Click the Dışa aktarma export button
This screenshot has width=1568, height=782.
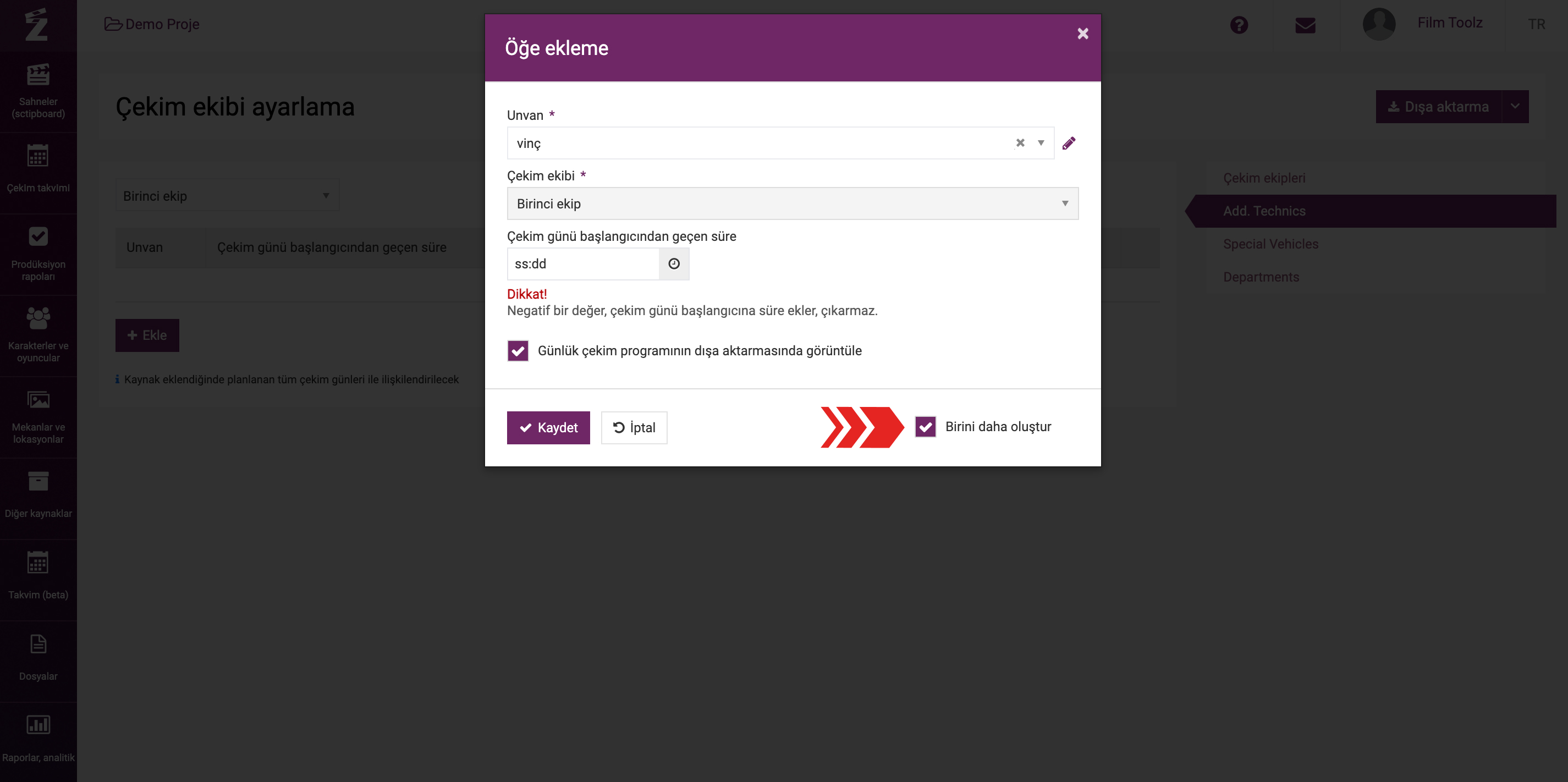point(1438,107)
